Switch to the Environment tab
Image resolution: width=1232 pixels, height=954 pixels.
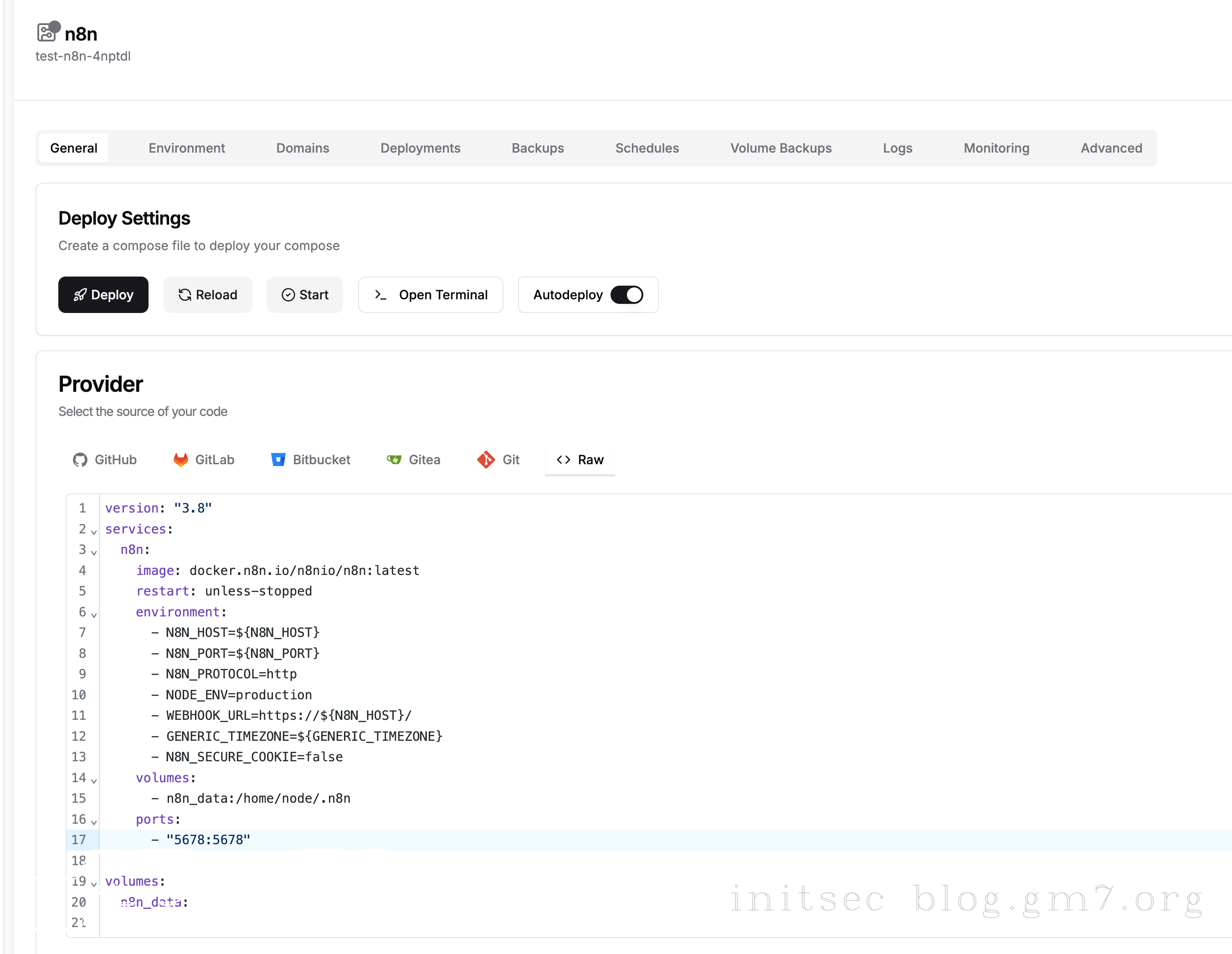coord(187,149)
